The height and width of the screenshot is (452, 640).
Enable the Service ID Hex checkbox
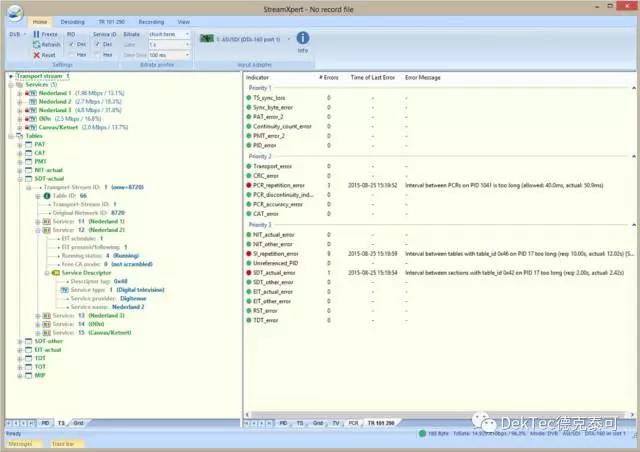point(97,55)
